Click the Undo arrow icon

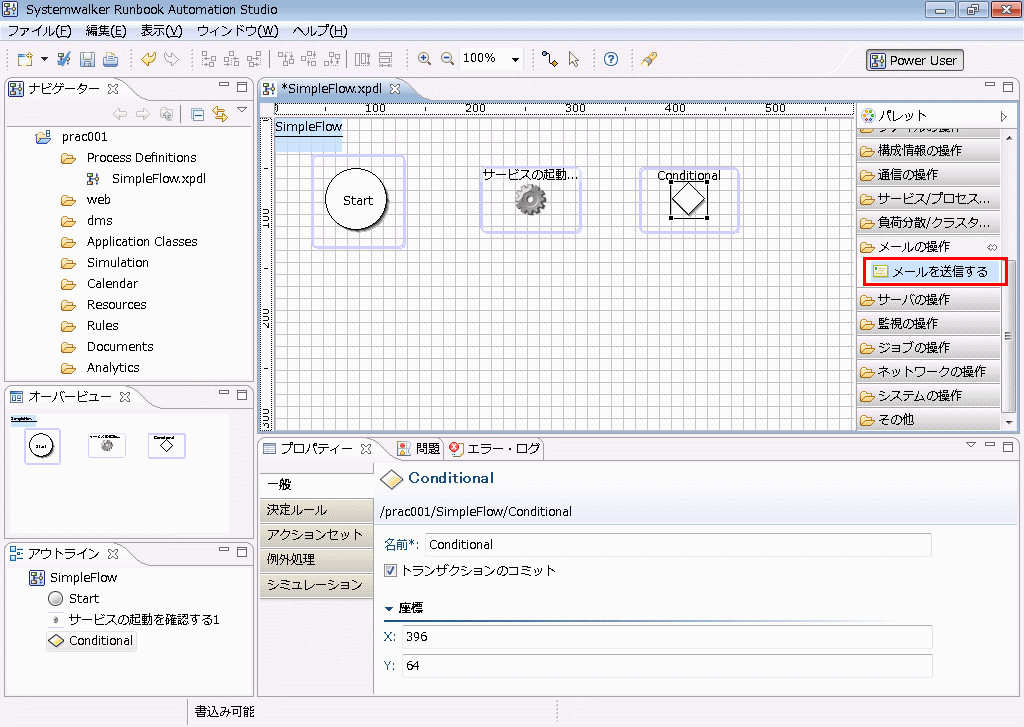coord(149,59)
